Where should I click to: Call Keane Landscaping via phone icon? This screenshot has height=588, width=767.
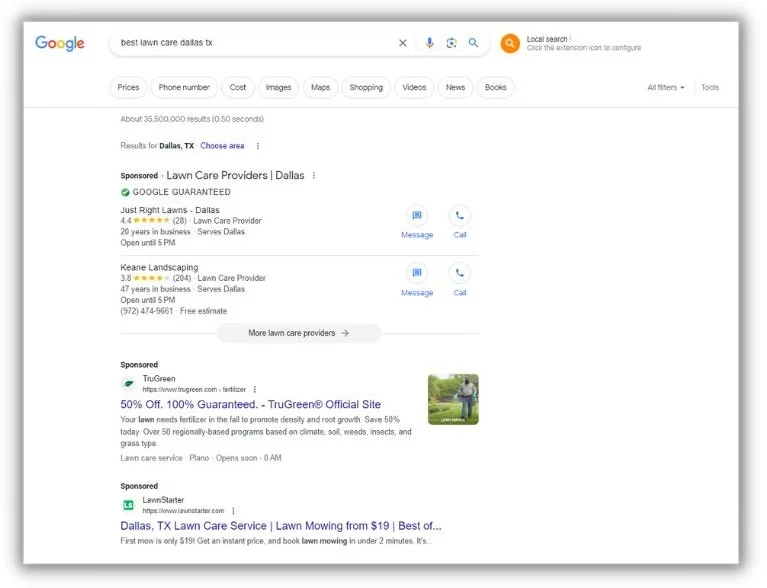click(459, 273)
